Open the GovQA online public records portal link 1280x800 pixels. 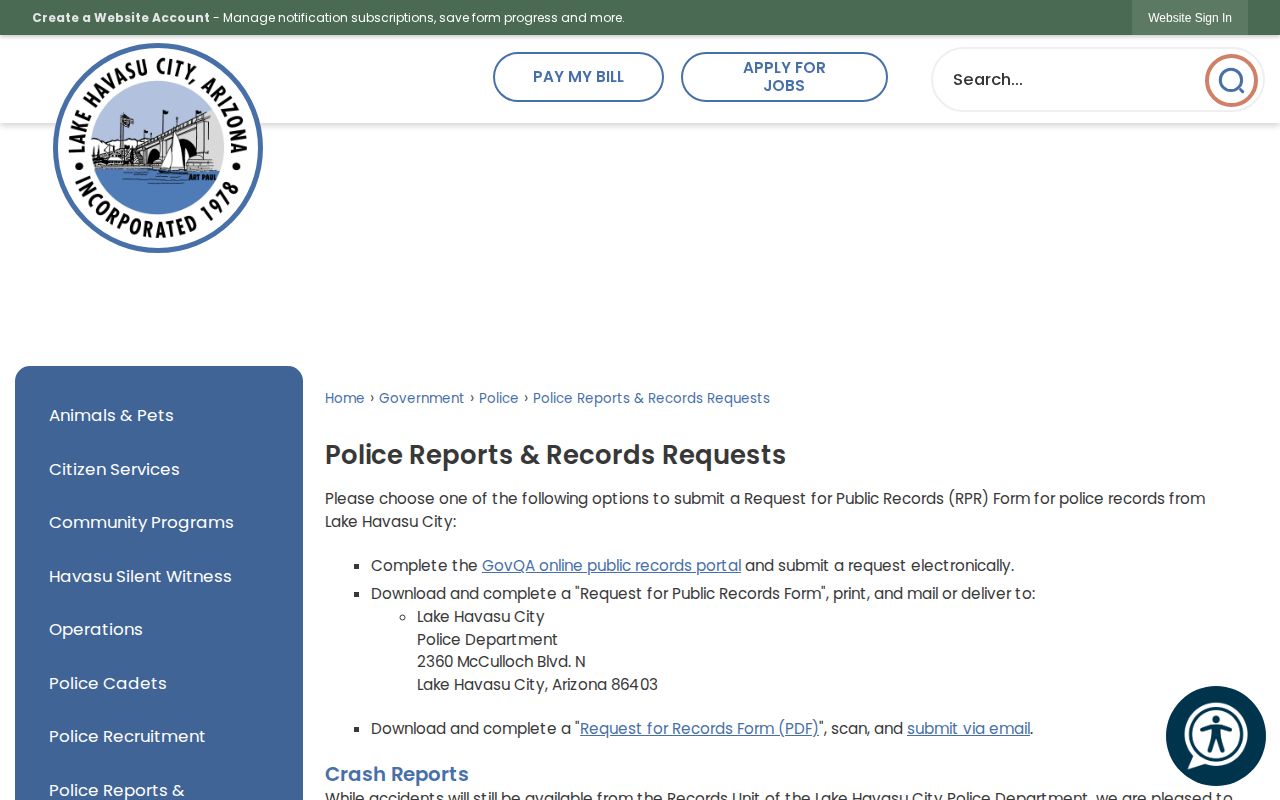pos(611,566)
